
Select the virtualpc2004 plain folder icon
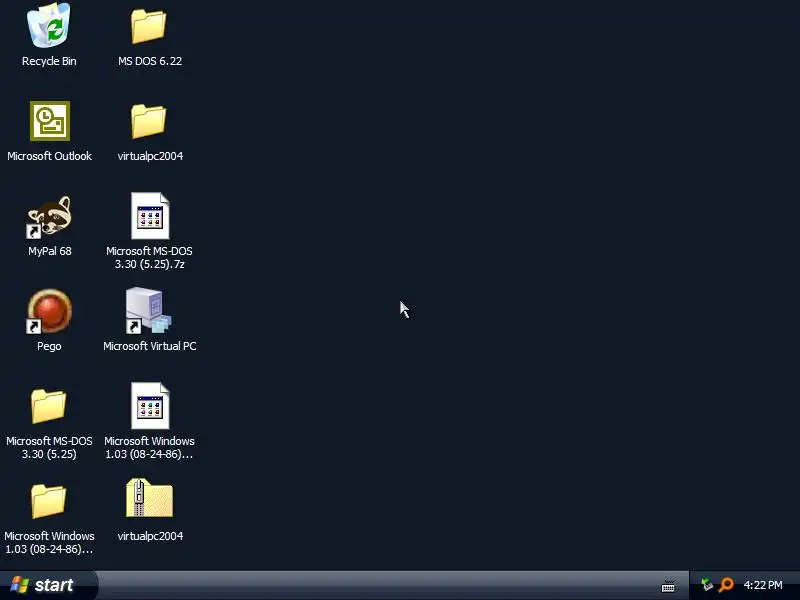pyautogui.click(x=148, y=121)
